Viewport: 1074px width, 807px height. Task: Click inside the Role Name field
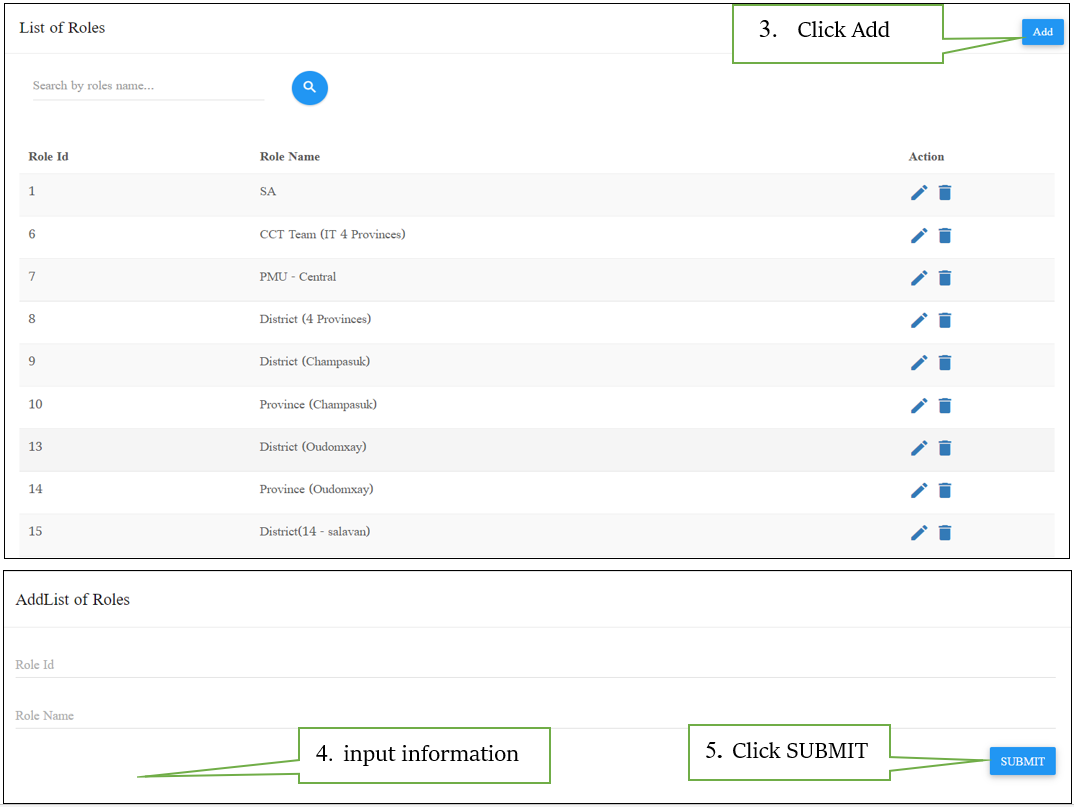[x=300, y=715]
